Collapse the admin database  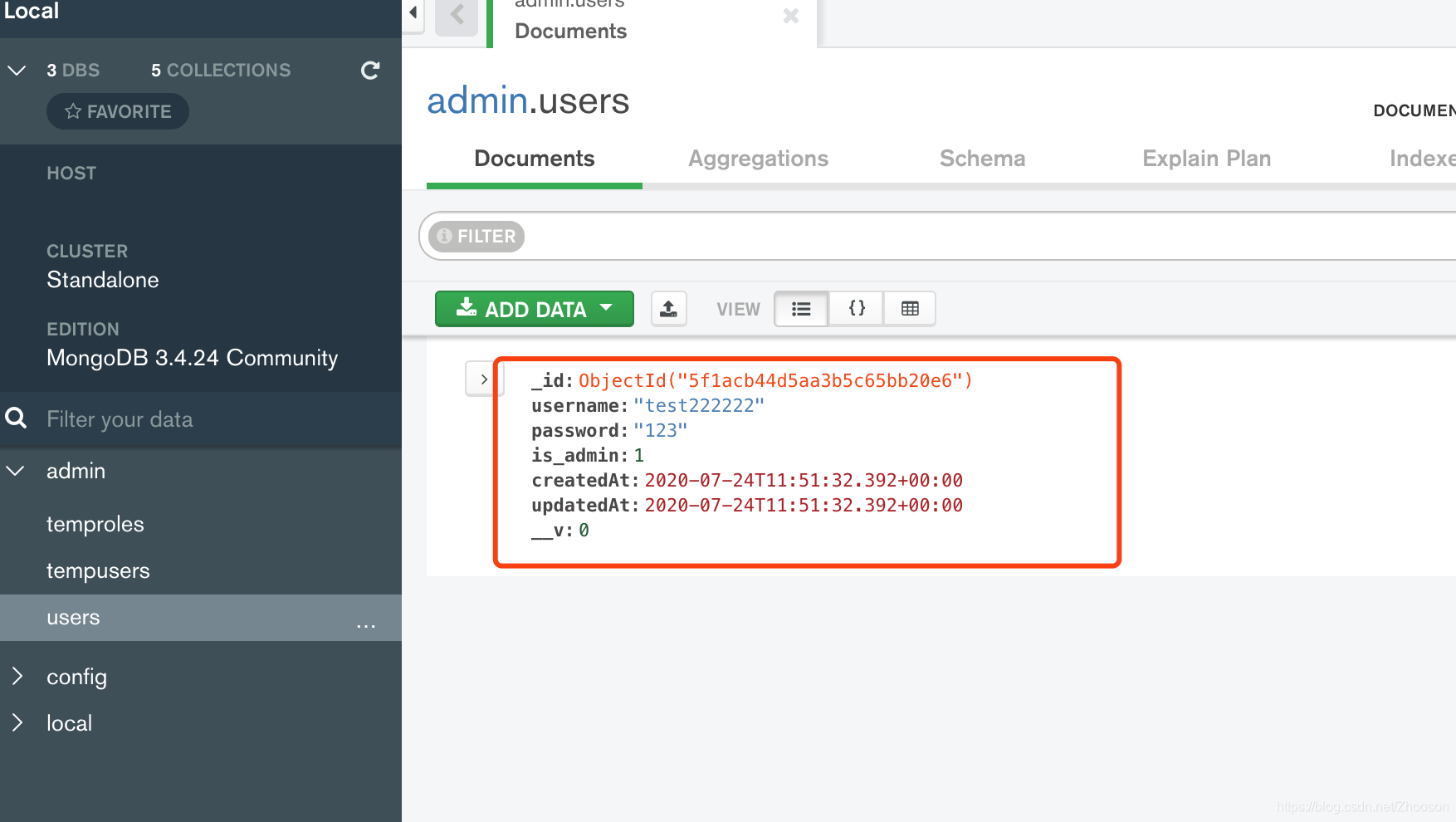coord(15,471)
